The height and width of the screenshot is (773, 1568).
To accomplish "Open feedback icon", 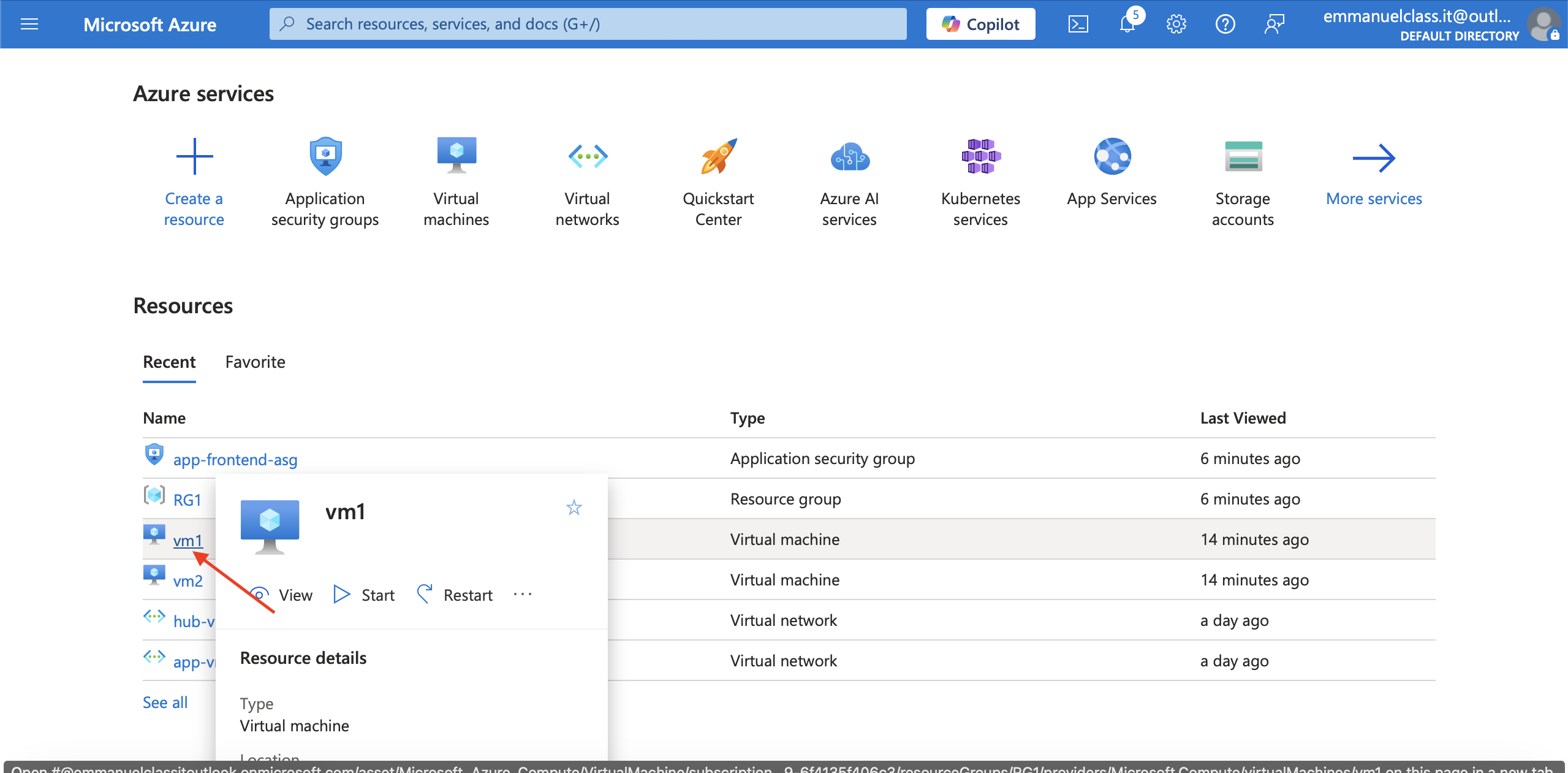I will pyautogui.click(x=1274, y=24).
